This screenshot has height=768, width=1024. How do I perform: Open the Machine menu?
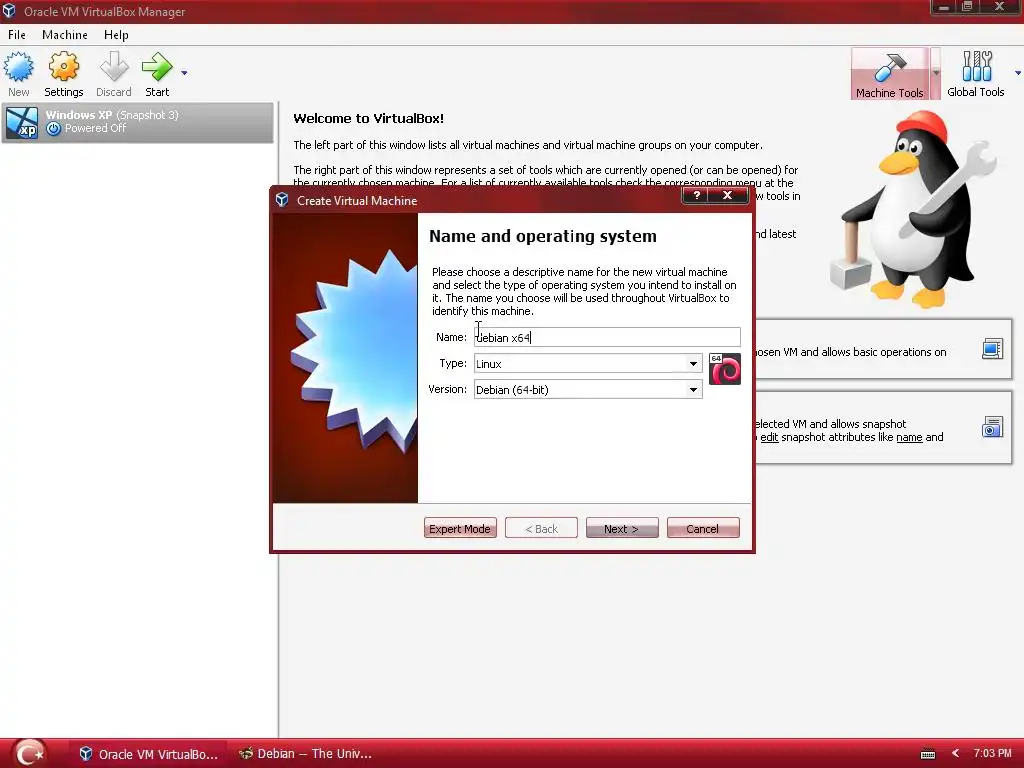65,35
